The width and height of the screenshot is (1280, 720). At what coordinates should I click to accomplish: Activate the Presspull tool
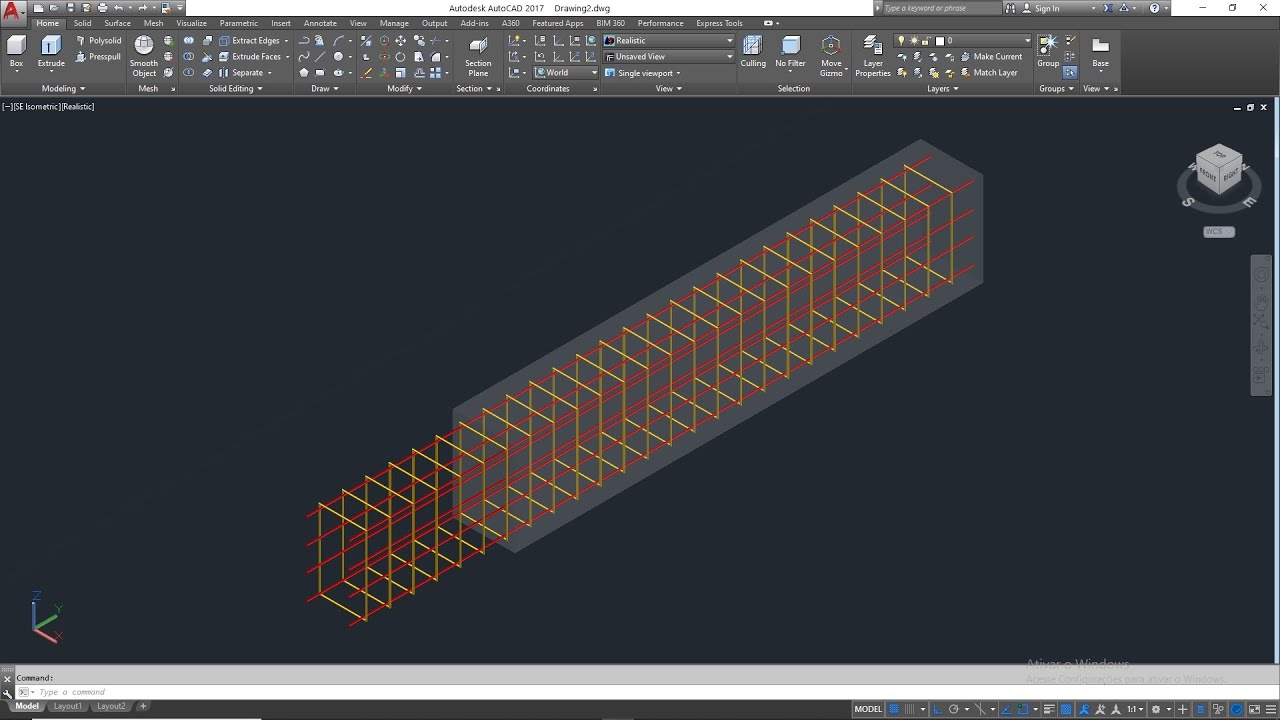(x=99, y=57)
